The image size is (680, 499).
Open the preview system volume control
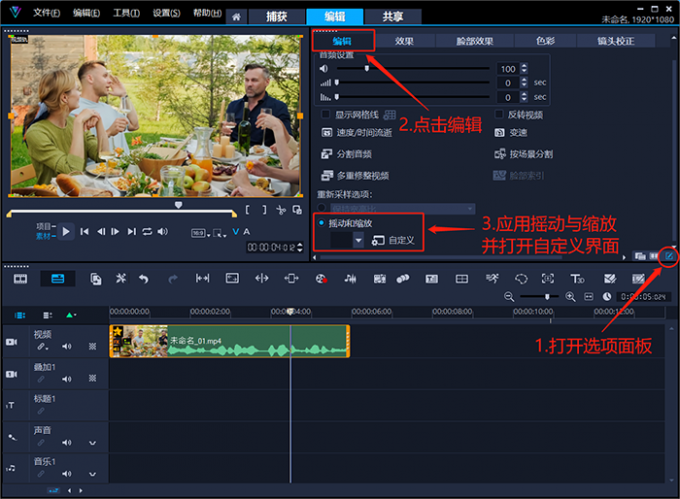click(x=163, y=232)
